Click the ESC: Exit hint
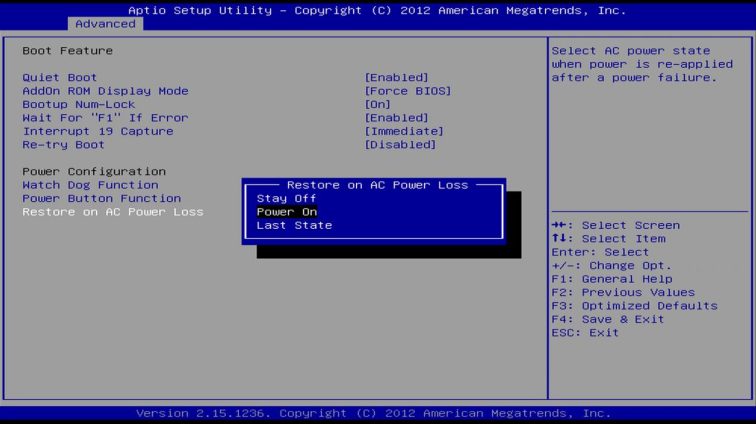 [x=585, y=333]
